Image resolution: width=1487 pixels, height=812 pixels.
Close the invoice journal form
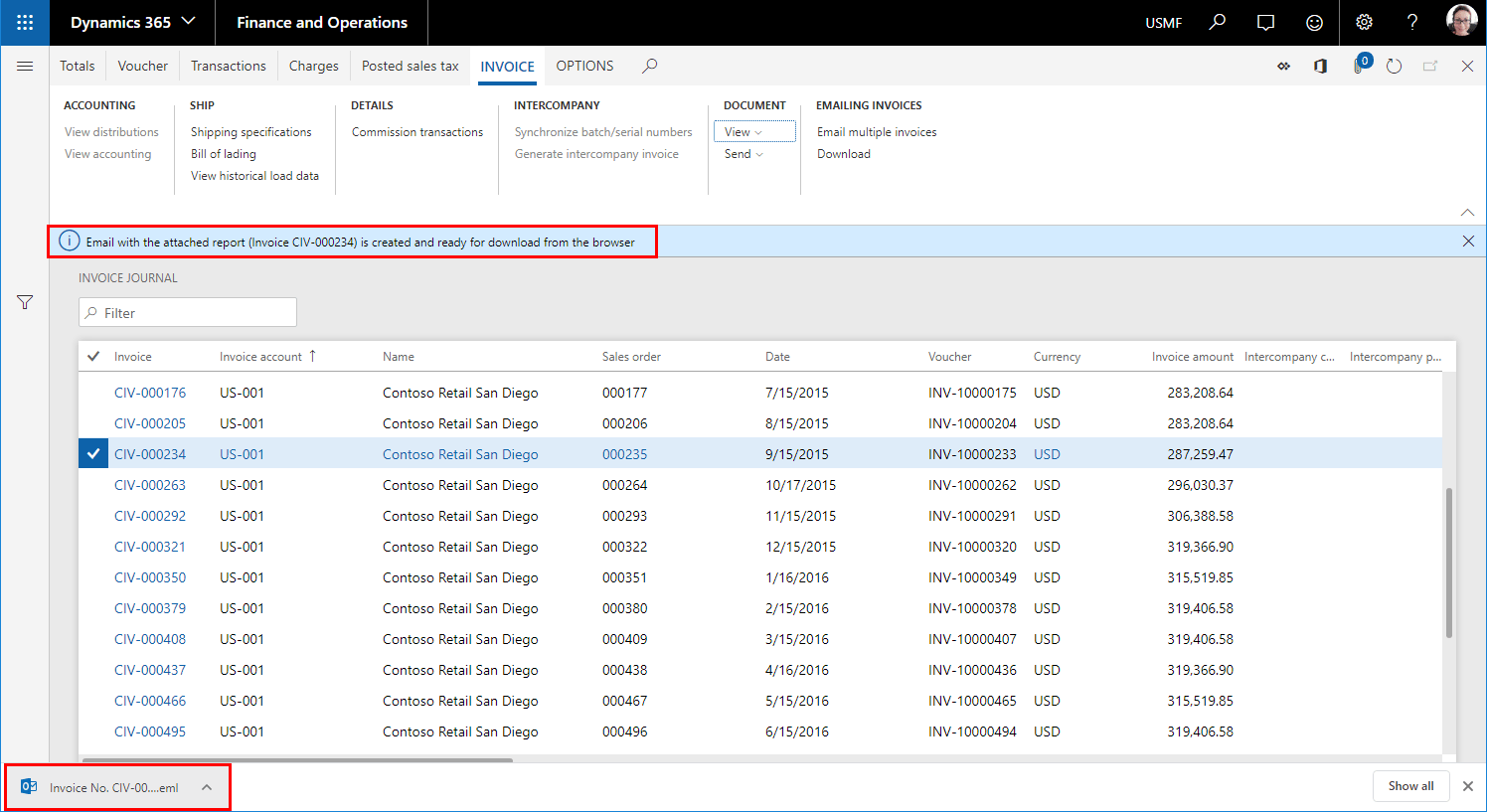coord(1467,66)
